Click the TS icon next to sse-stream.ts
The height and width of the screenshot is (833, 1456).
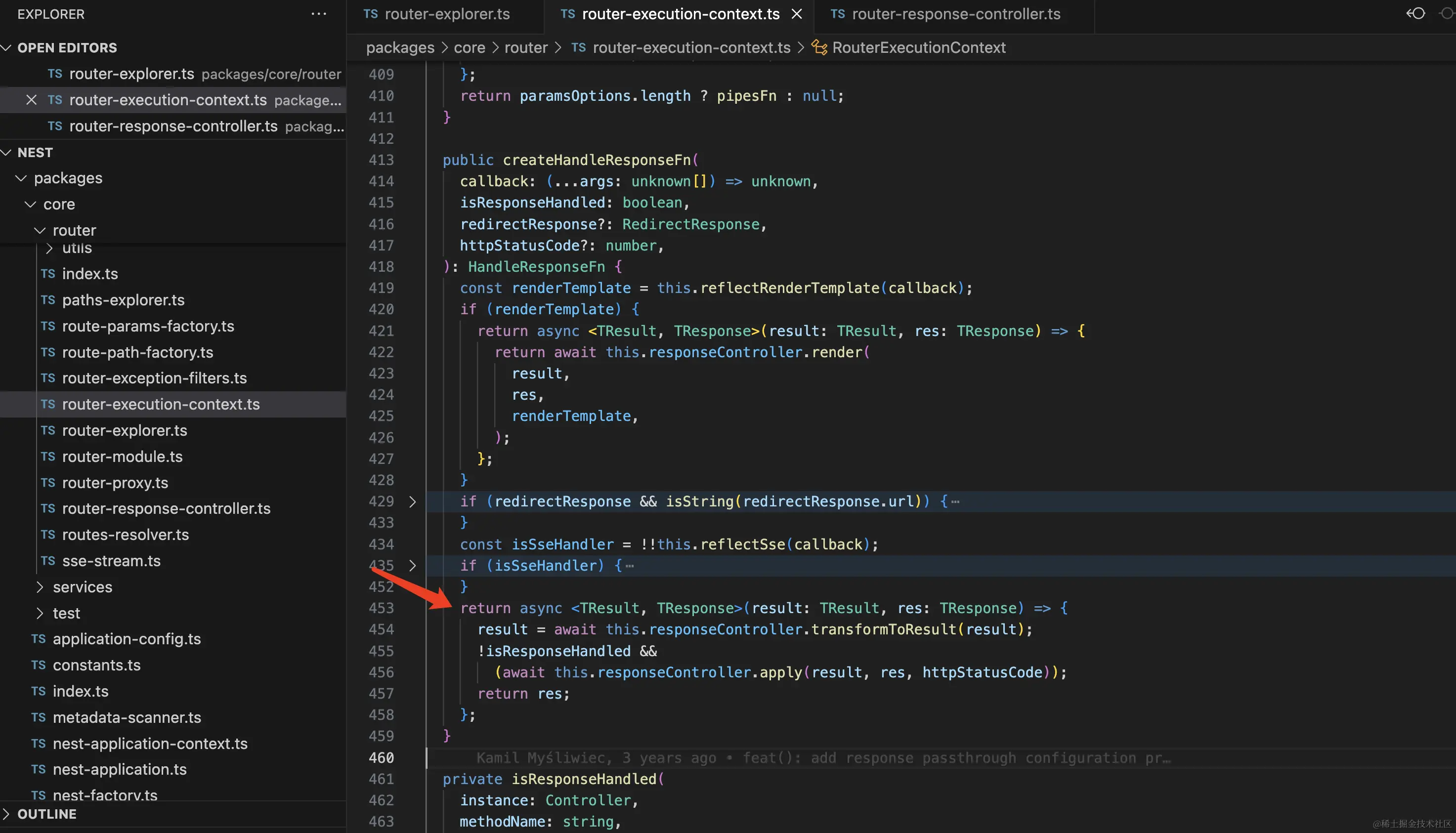click(48, 561)
